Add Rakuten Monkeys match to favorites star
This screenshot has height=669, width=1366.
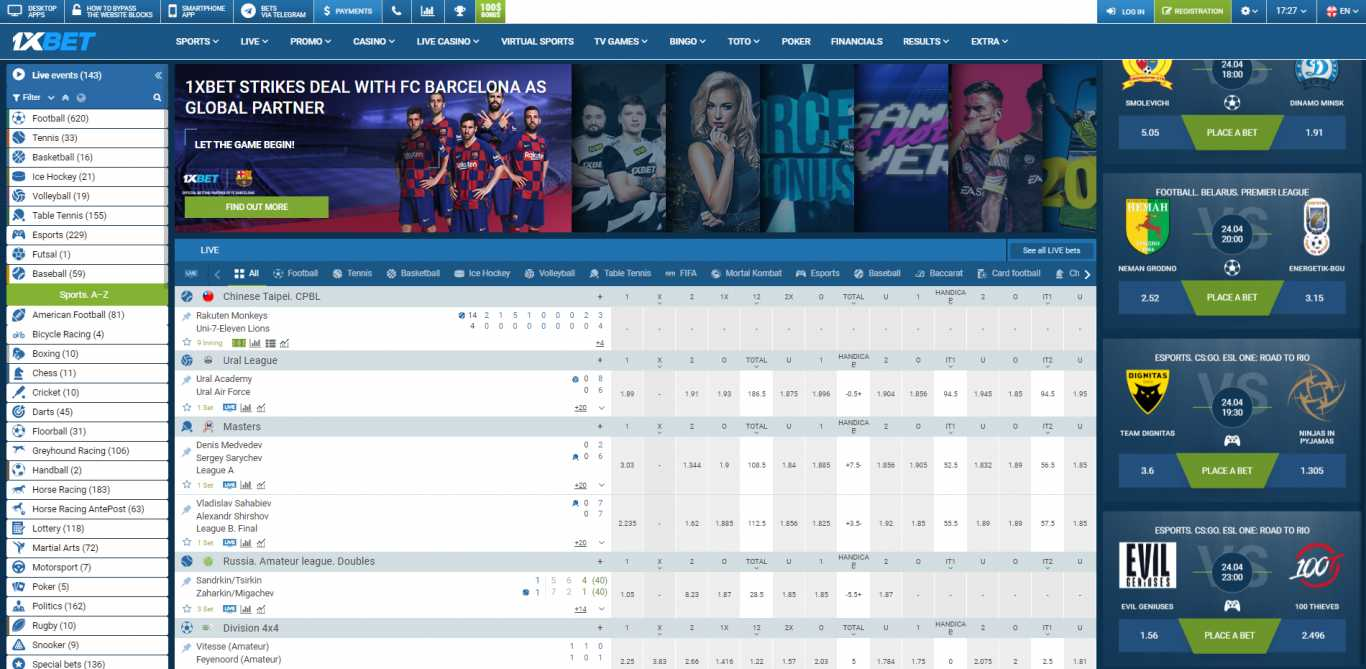[186, 342]
